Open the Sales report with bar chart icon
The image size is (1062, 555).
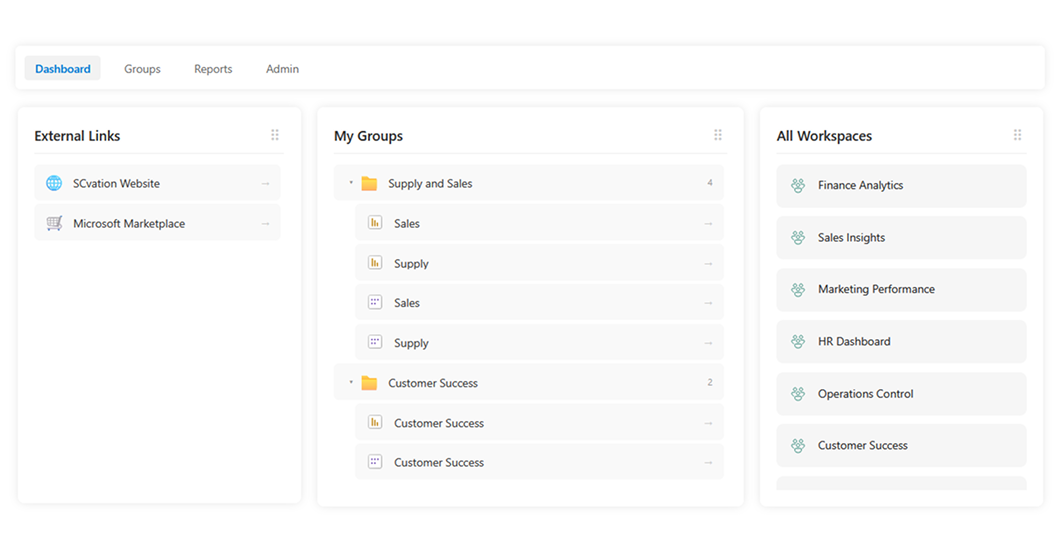pos(539,223)
